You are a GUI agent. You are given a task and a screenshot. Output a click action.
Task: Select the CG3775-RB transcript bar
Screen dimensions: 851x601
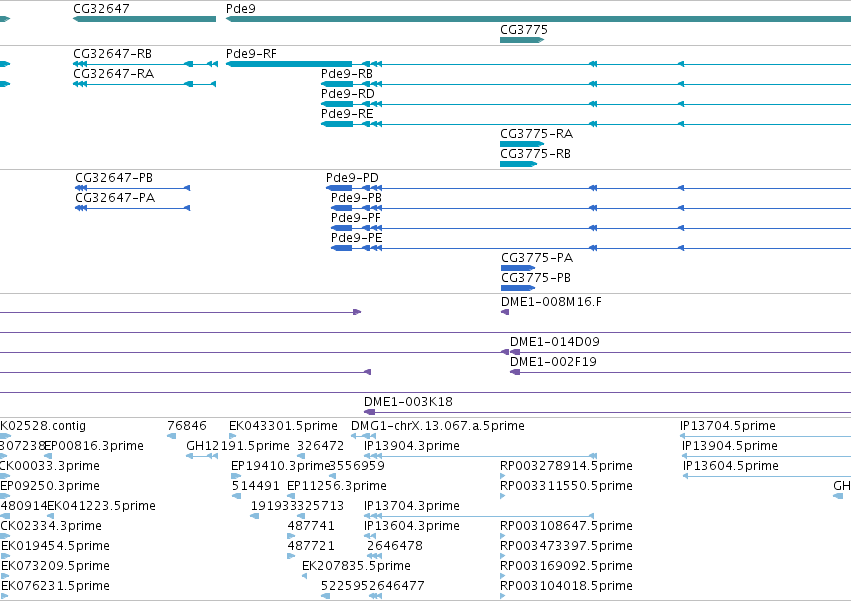coord(518,164)
